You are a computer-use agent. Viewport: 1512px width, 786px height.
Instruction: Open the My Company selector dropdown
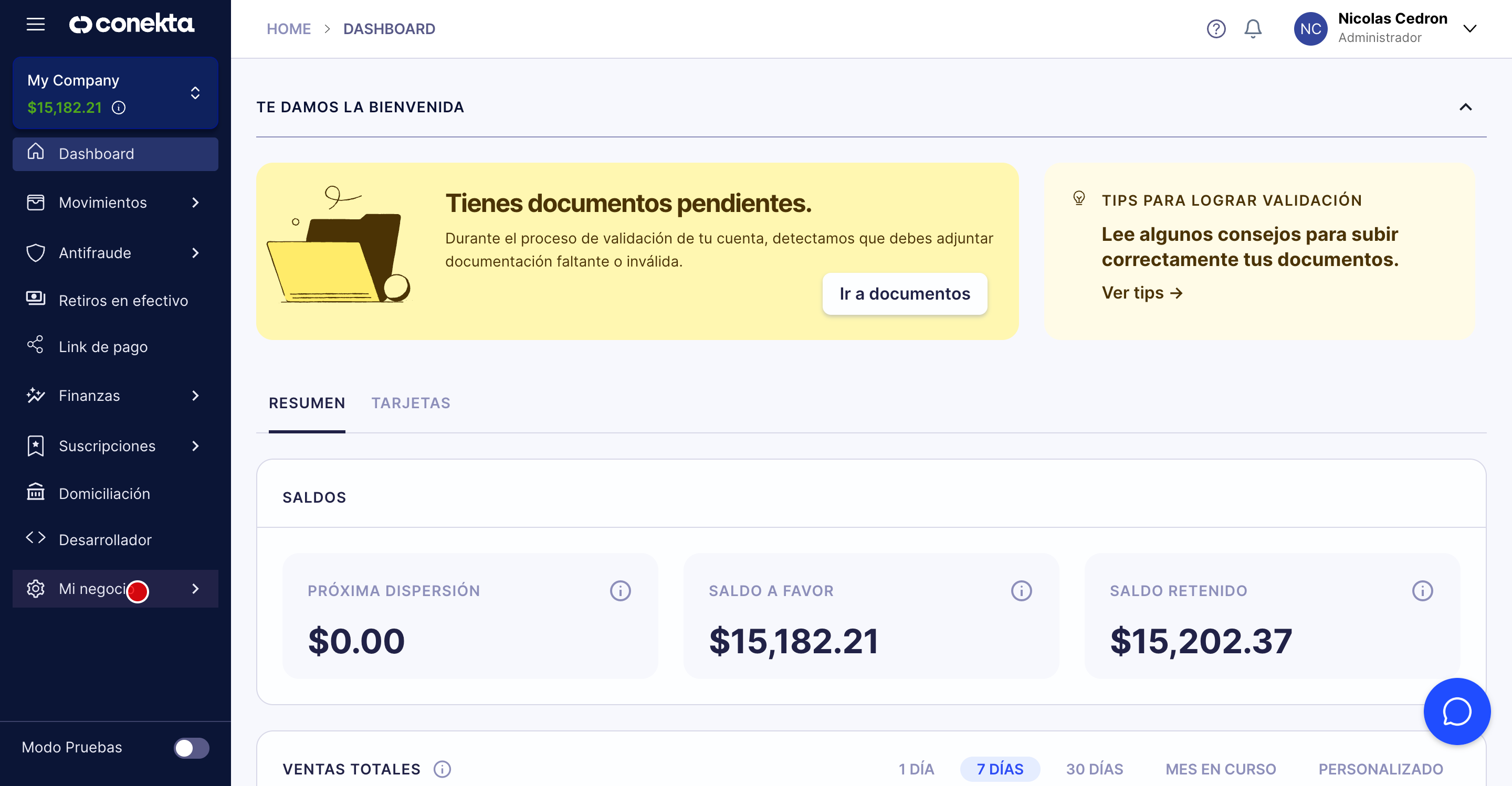[x=195, y=93]
